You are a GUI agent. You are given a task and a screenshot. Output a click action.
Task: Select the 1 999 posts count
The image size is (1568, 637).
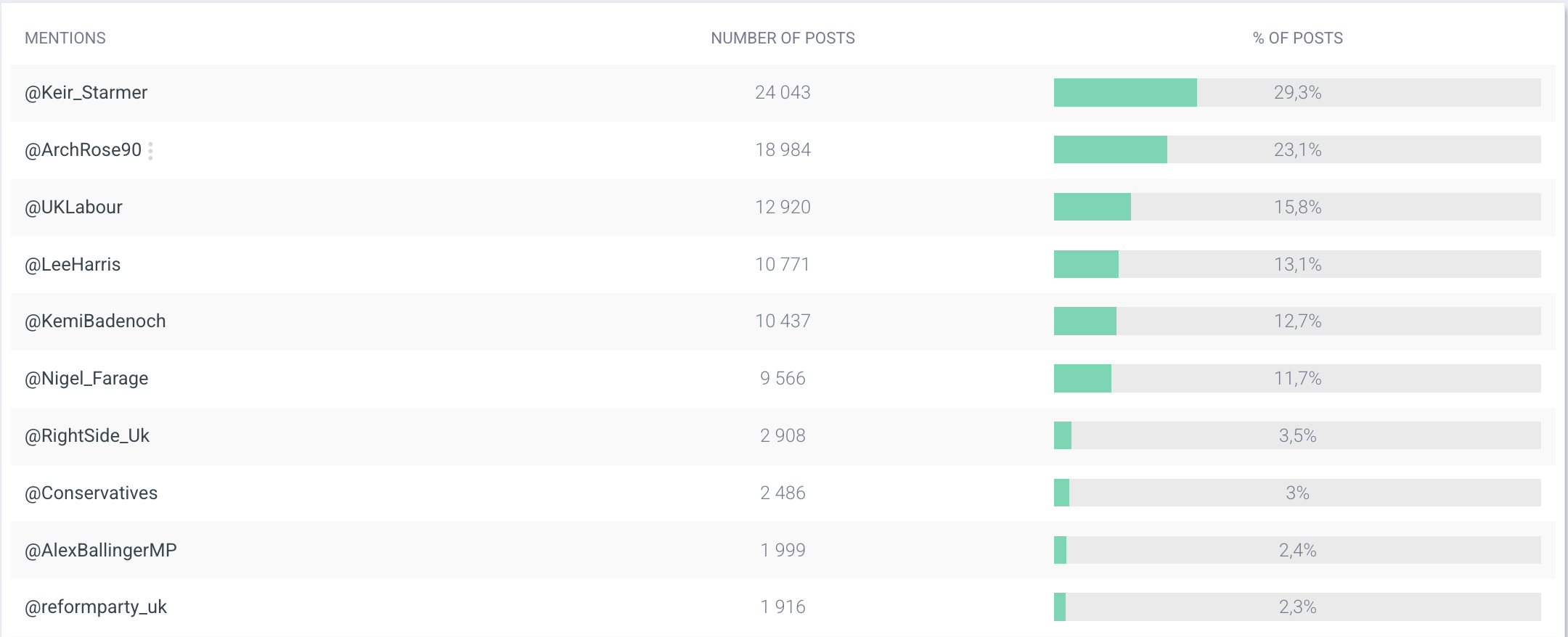point(783,551)
